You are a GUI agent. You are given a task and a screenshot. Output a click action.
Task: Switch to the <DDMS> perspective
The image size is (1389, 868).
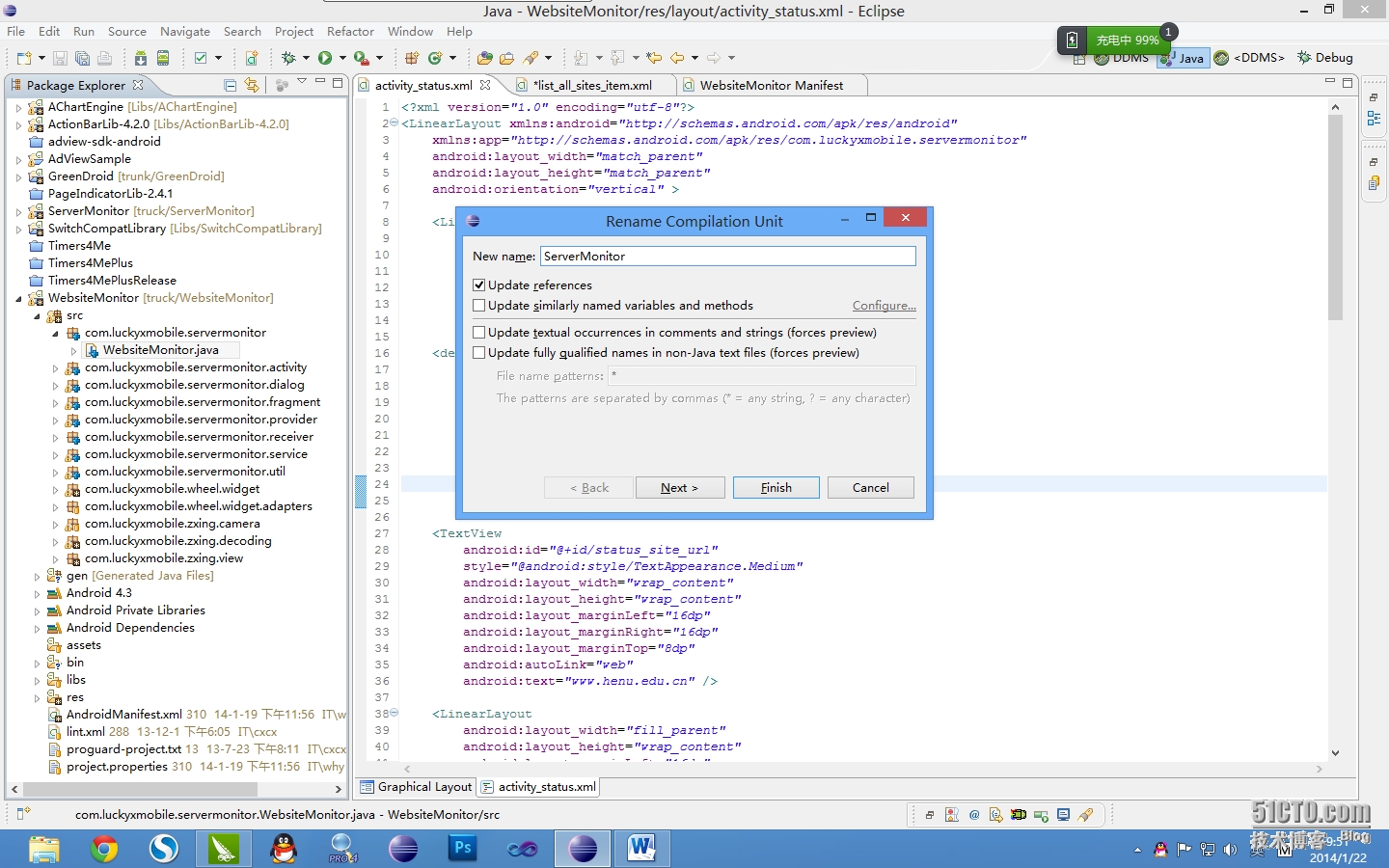point(1249,58)
